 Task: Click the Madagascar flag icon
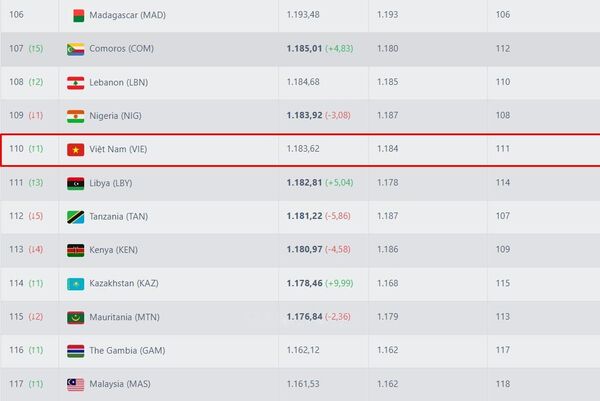(x=76, y=14)
